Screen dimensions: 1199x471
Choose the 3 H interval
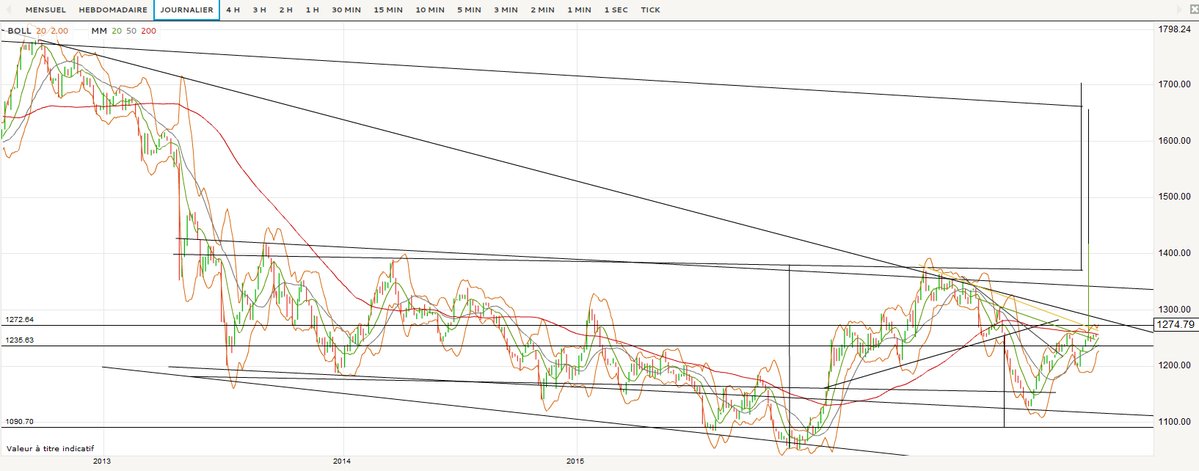click(x=259, y=10)
